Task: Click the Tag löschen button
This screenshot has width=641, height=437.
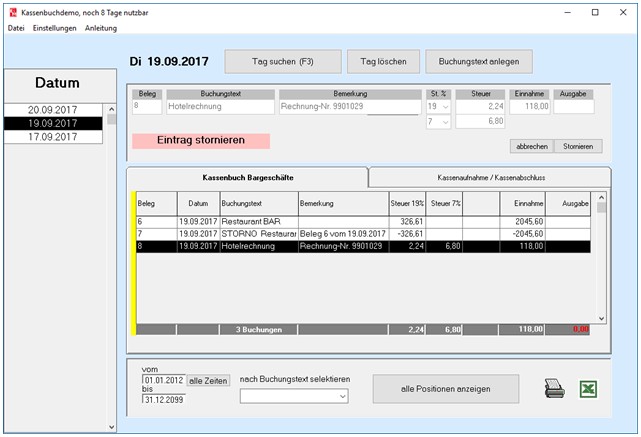Action: pos(383,62)
